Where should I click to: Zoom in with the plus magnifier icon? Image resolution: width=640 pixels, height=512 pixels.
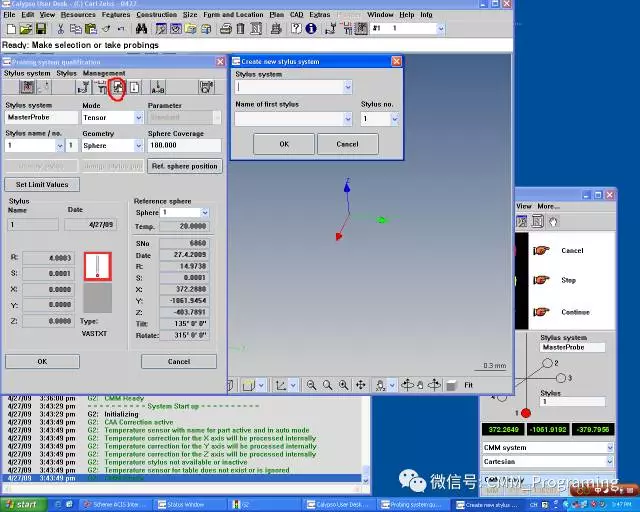[x=344, y=385]
